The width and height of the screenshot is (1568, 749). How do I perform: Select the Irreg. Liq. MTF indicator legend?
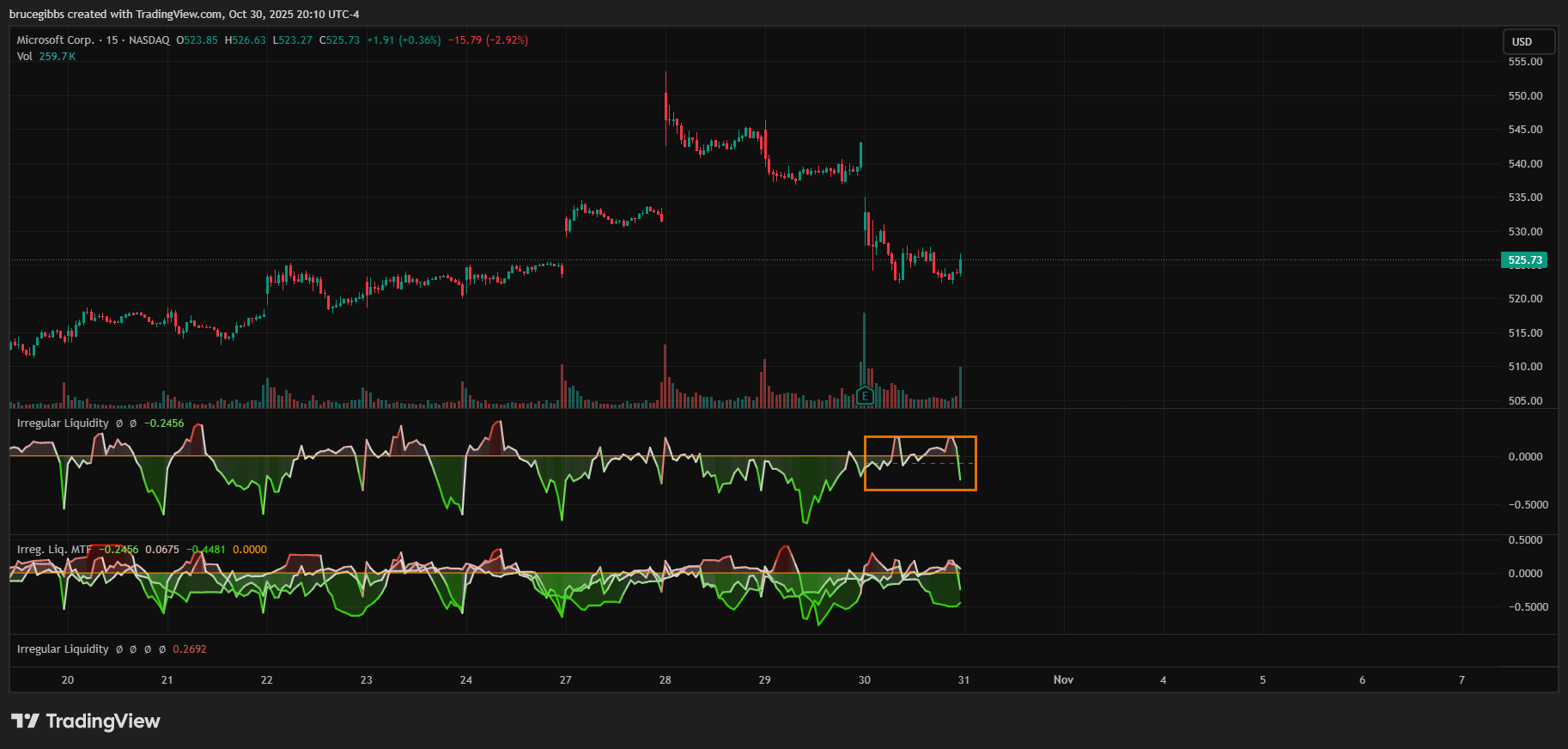(53, 550)
